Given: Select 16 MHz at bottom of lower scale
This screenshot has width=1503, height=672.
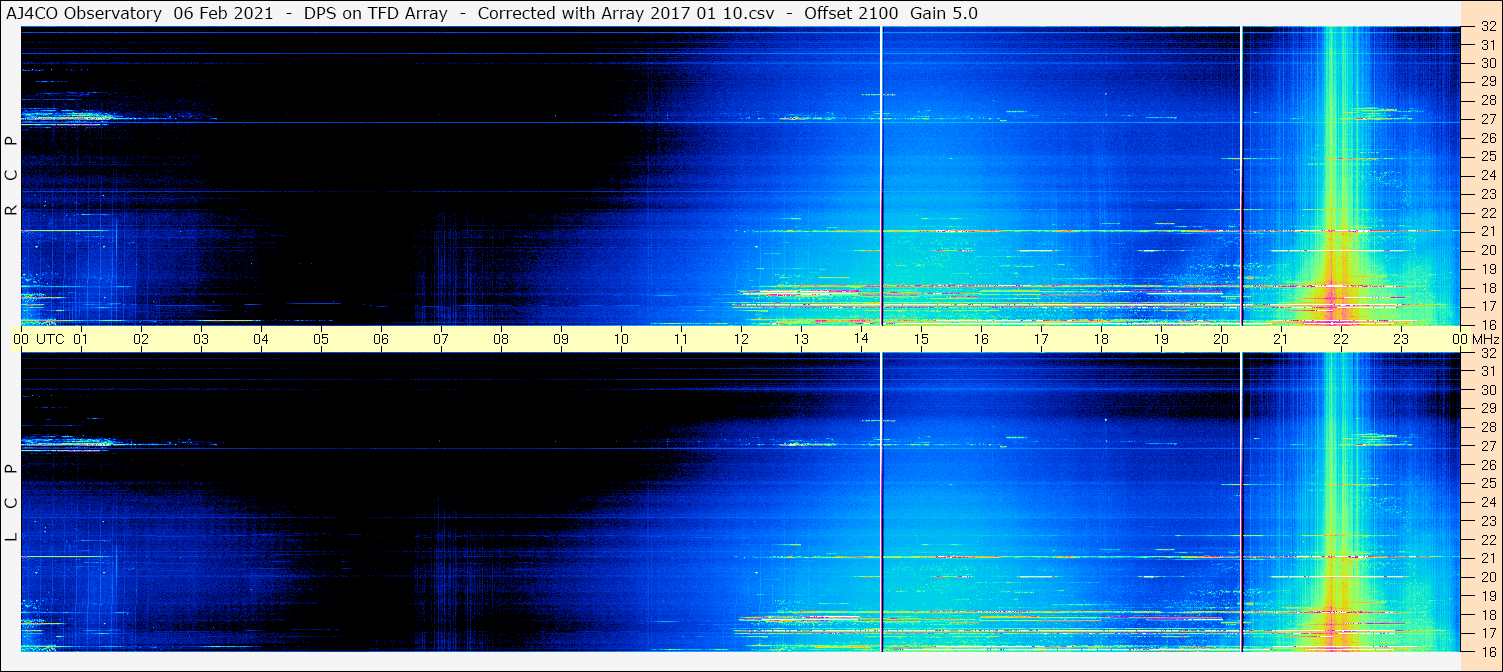Looking at the screenshot, I should [x=1487, y=651].
